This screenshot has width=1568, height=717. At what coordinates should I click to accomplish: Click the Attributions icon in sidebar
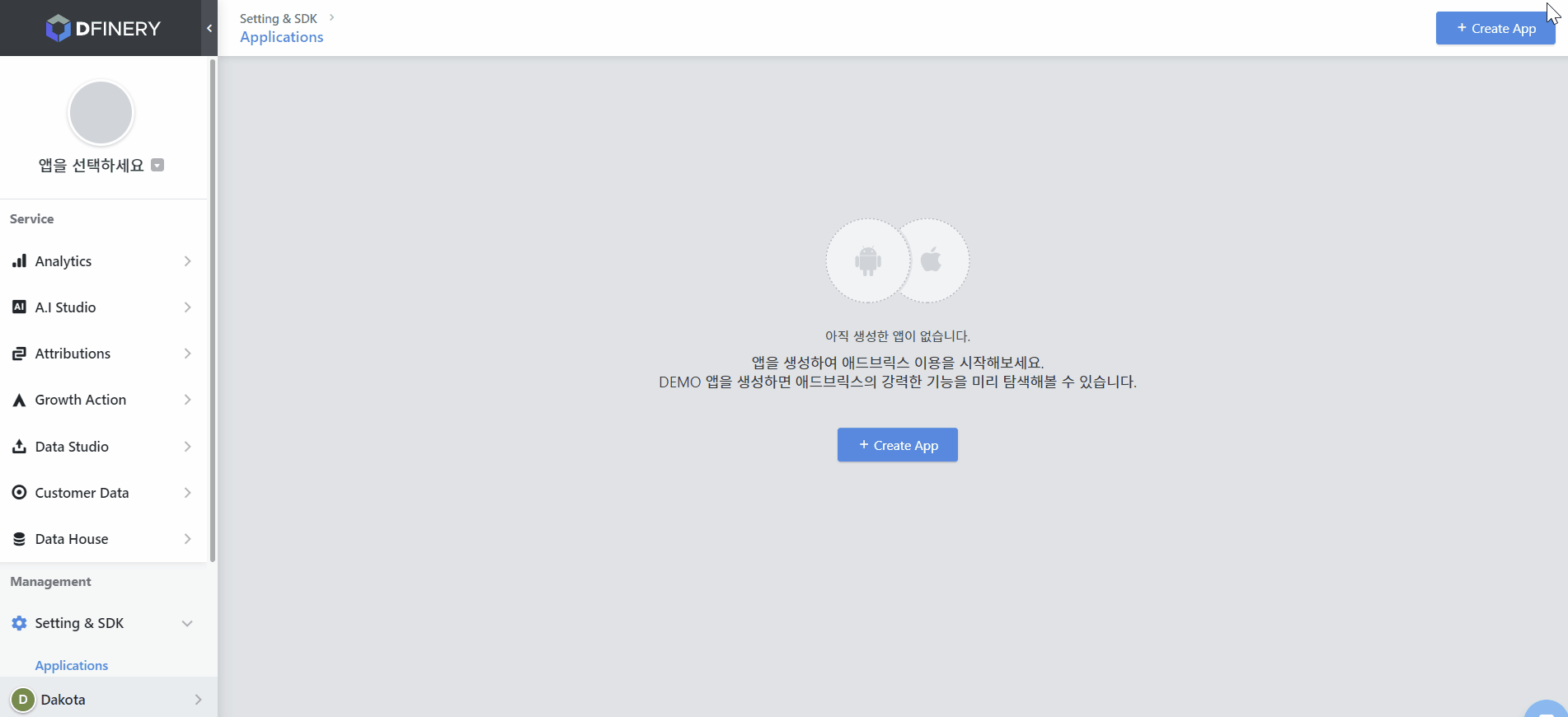(19, 354)
